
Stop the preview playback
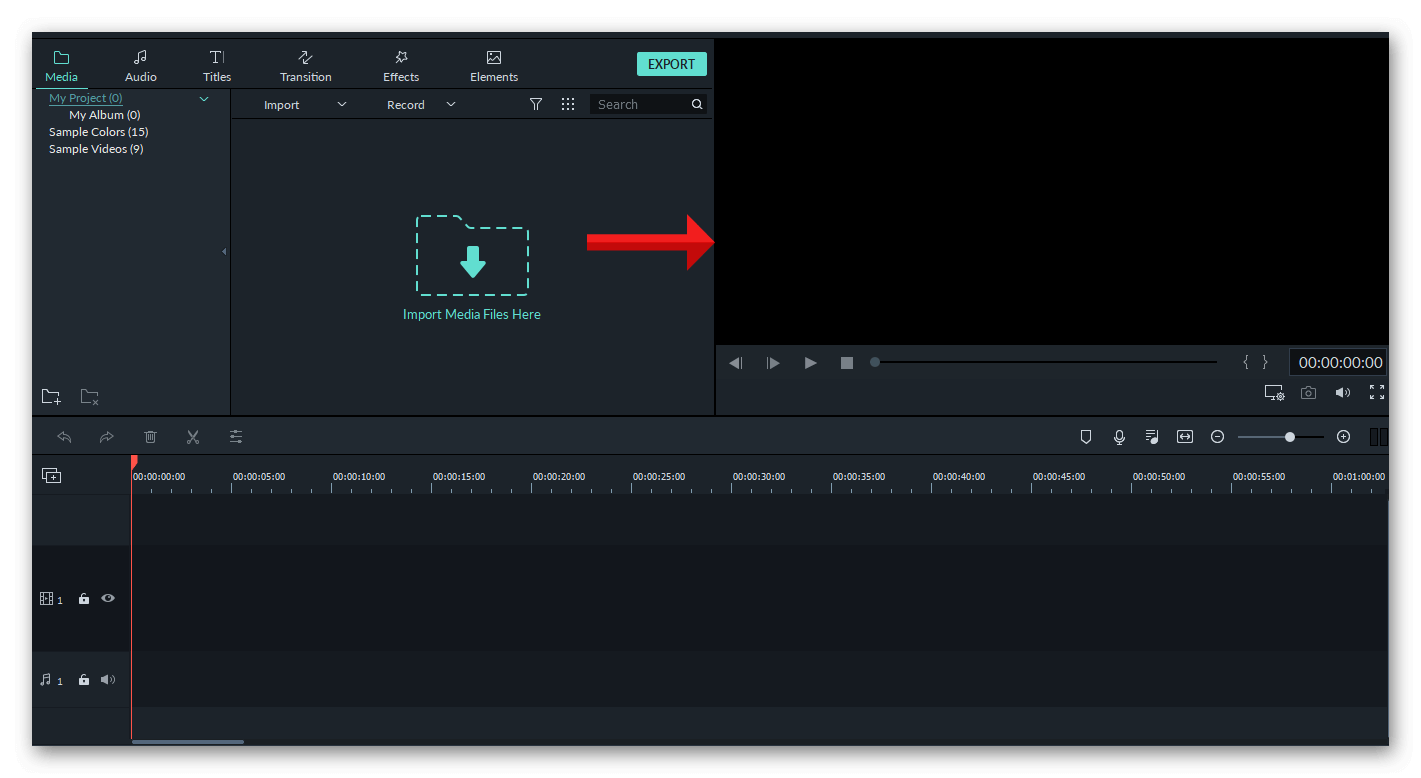click(847, 363)
